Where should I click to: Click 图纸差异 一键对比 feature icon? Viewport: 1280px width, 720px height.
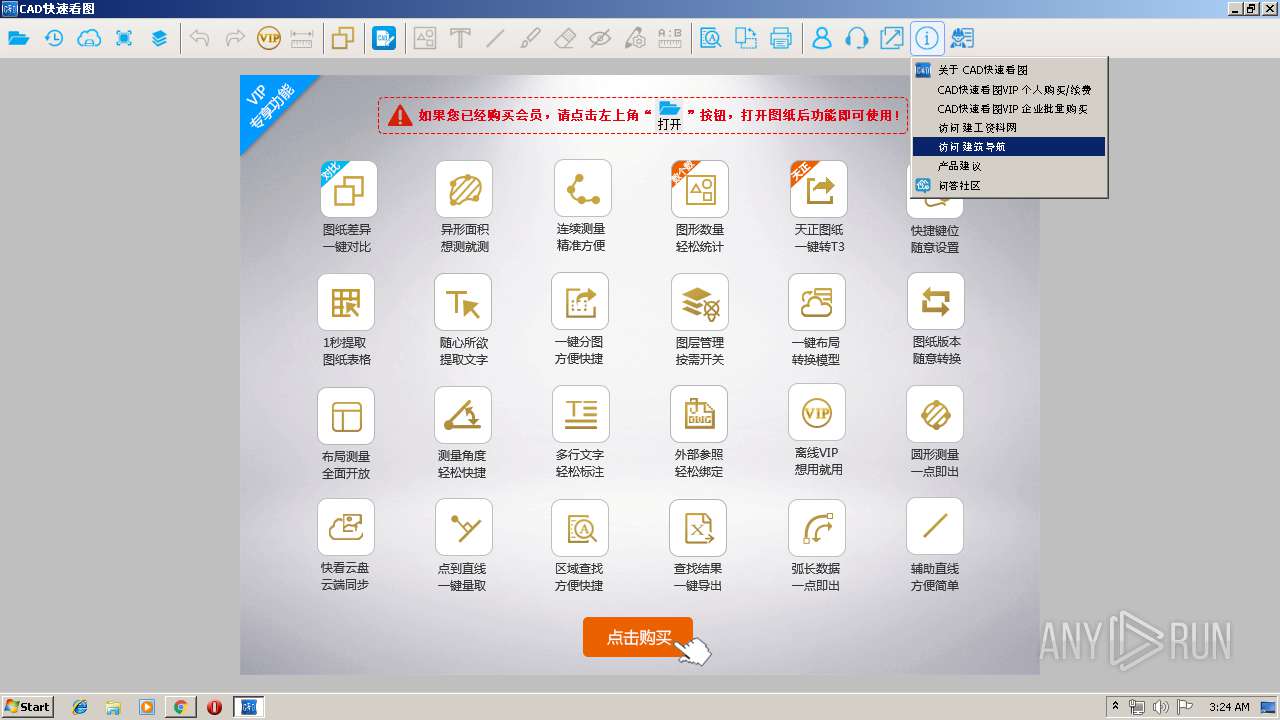[x=349, y=189]
